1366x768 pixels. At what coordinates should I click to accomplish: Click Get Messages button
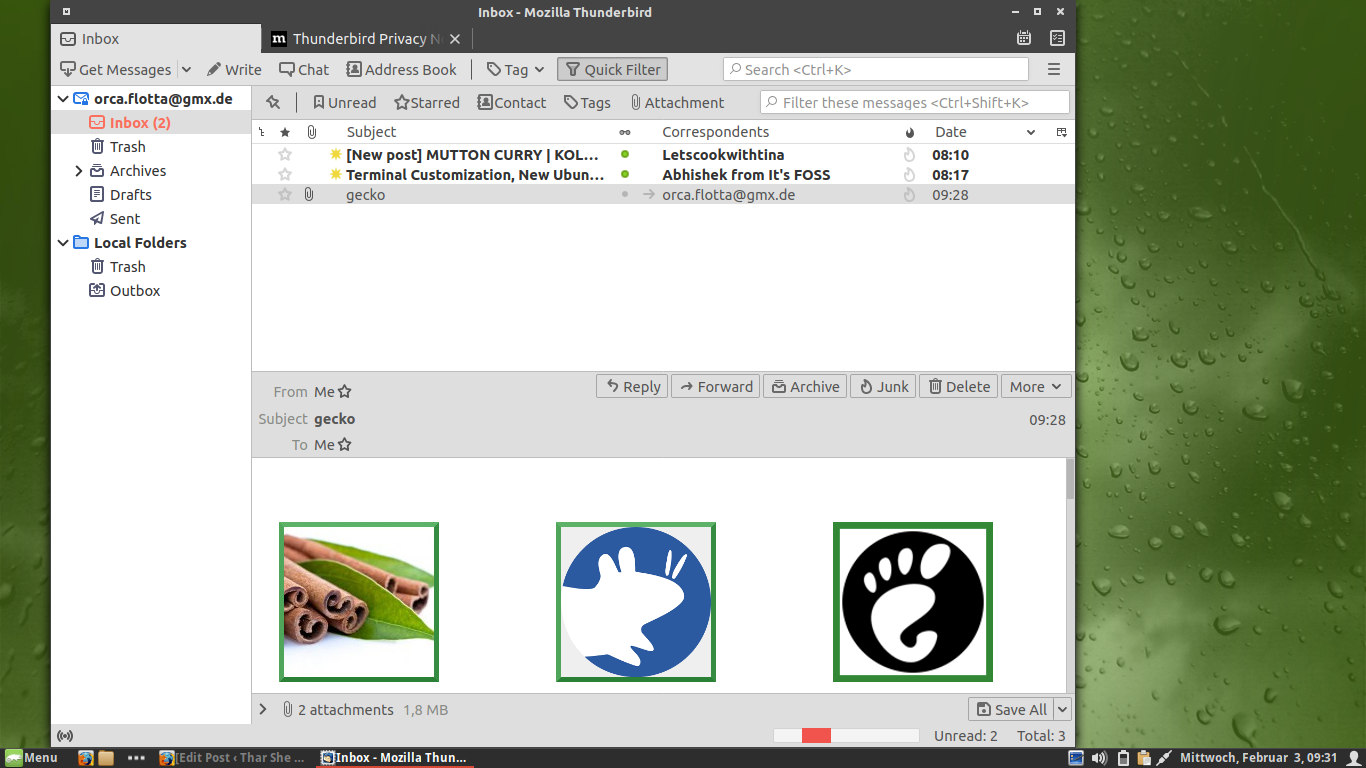[x=116, y=69]
